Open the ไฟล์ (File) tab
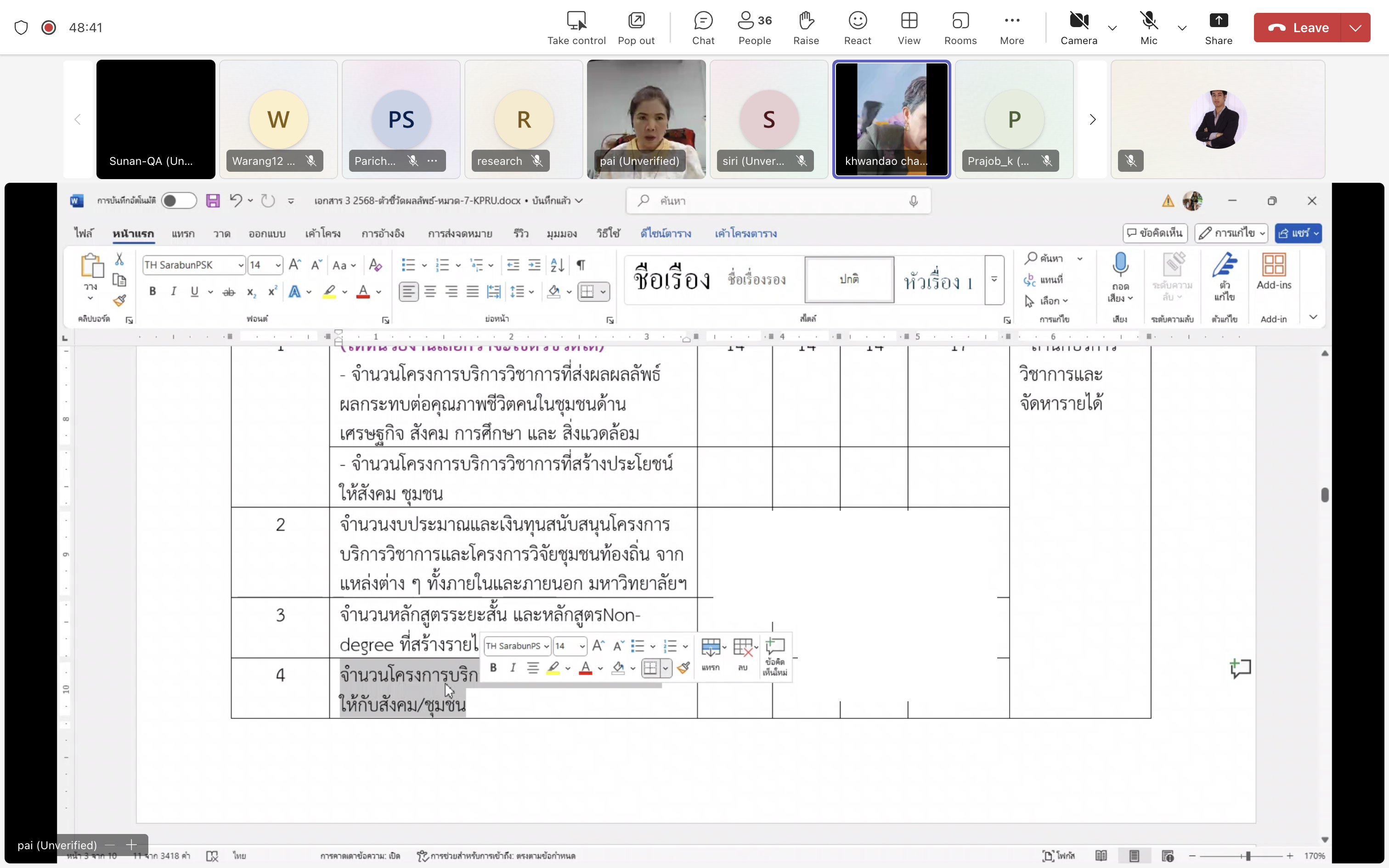1389x868 pixels. tap(83, 233)
